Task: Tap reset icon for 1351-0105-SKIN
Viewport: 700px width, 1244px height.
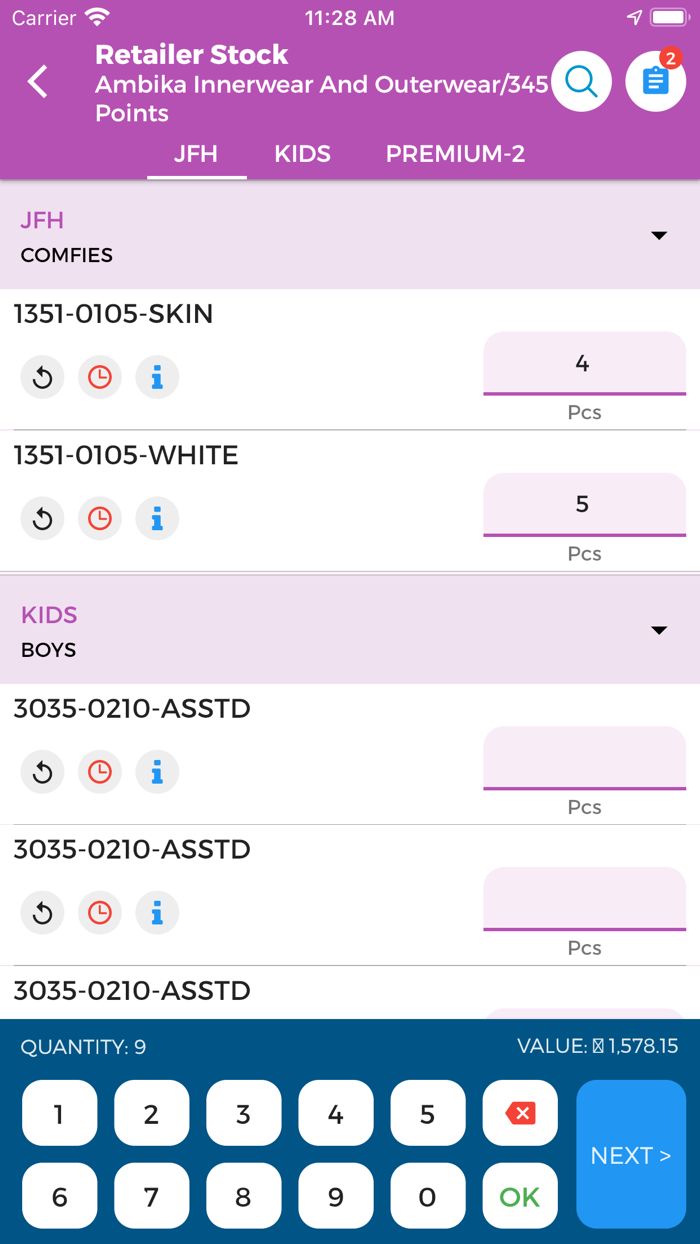Action: 42,377
